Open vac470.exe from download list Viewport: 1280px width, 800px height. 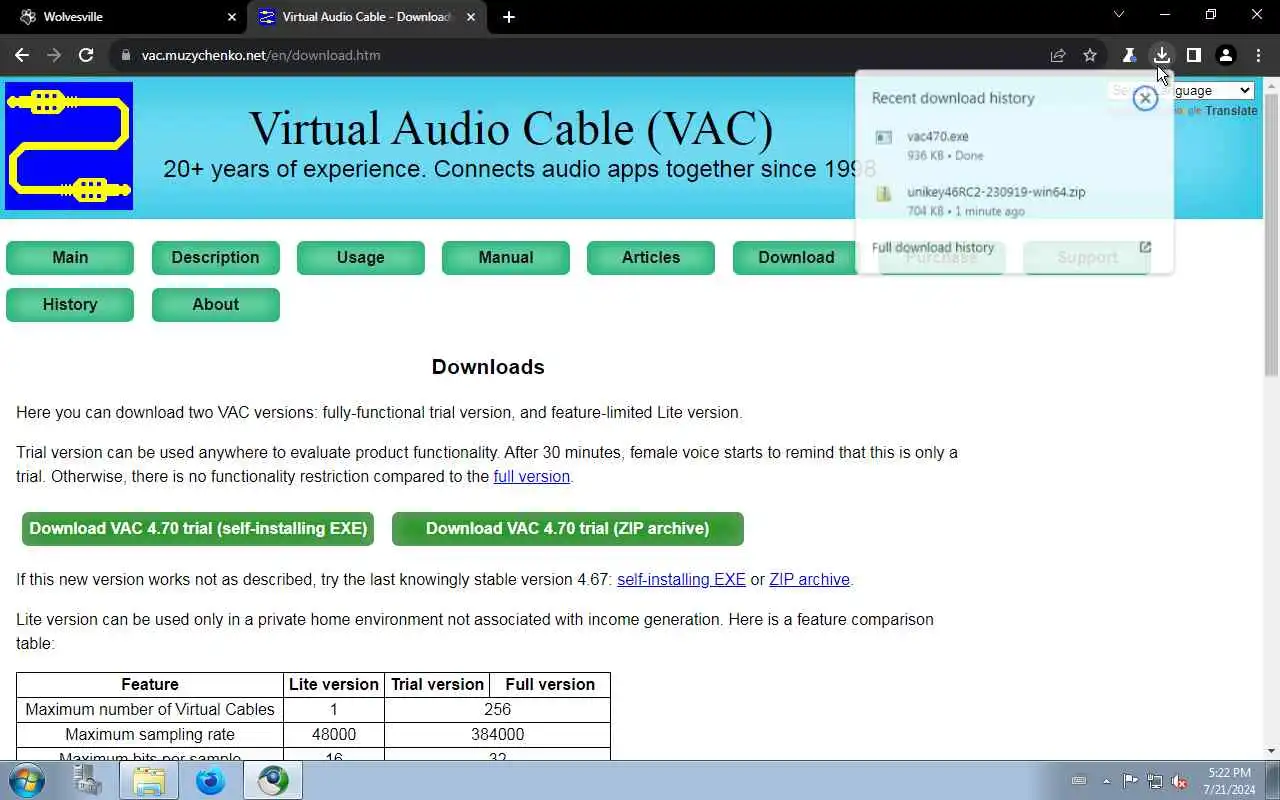[x=1013, y=145]
